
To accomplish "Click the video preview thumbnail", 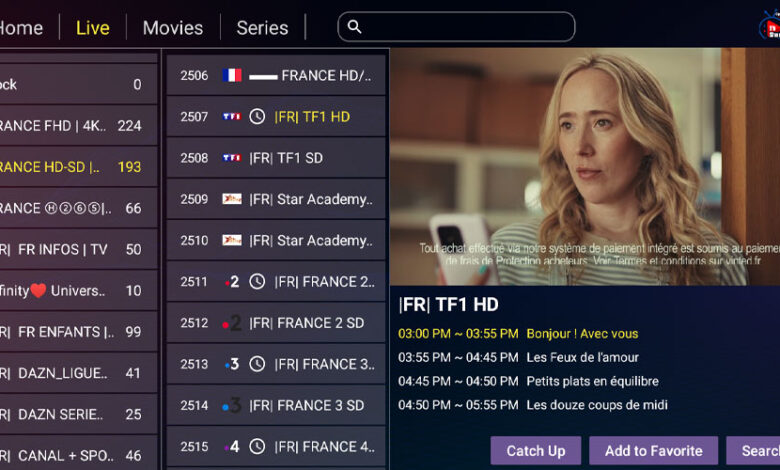I will pyautogui.click(x=585, y=167).
